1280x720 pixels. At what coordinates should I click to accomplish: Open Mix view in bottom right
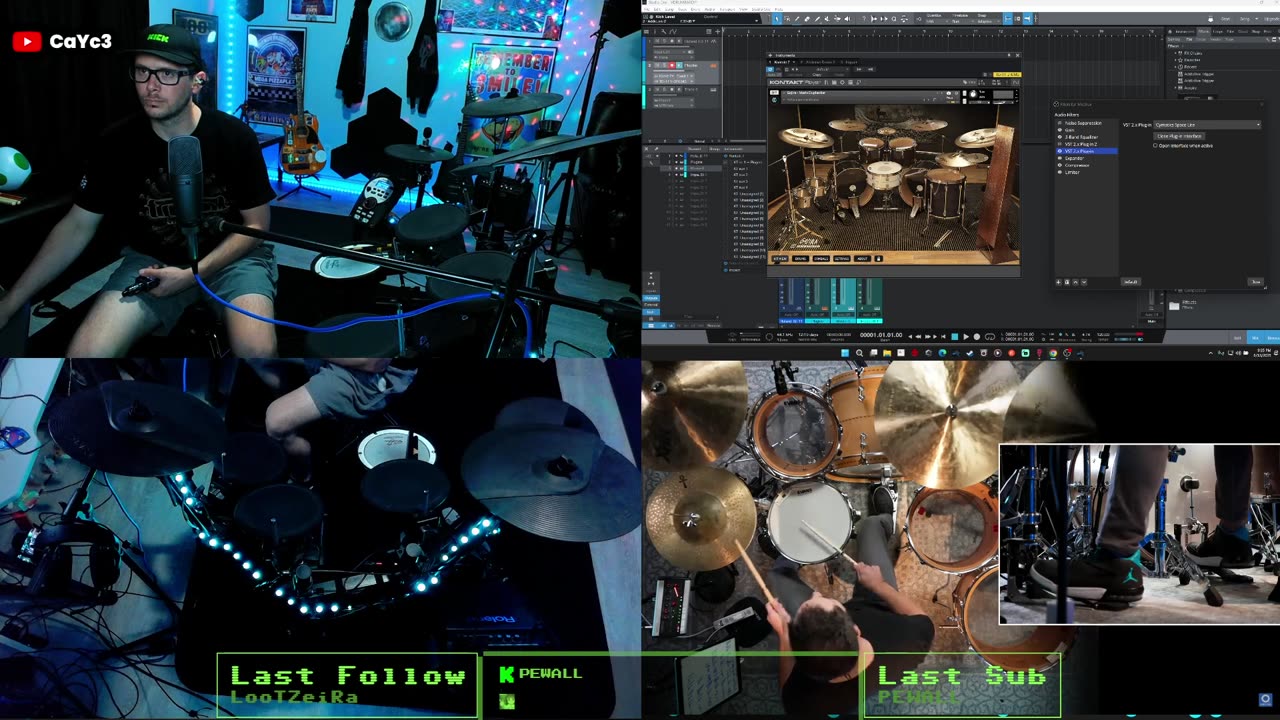[x=1256, y=338]
